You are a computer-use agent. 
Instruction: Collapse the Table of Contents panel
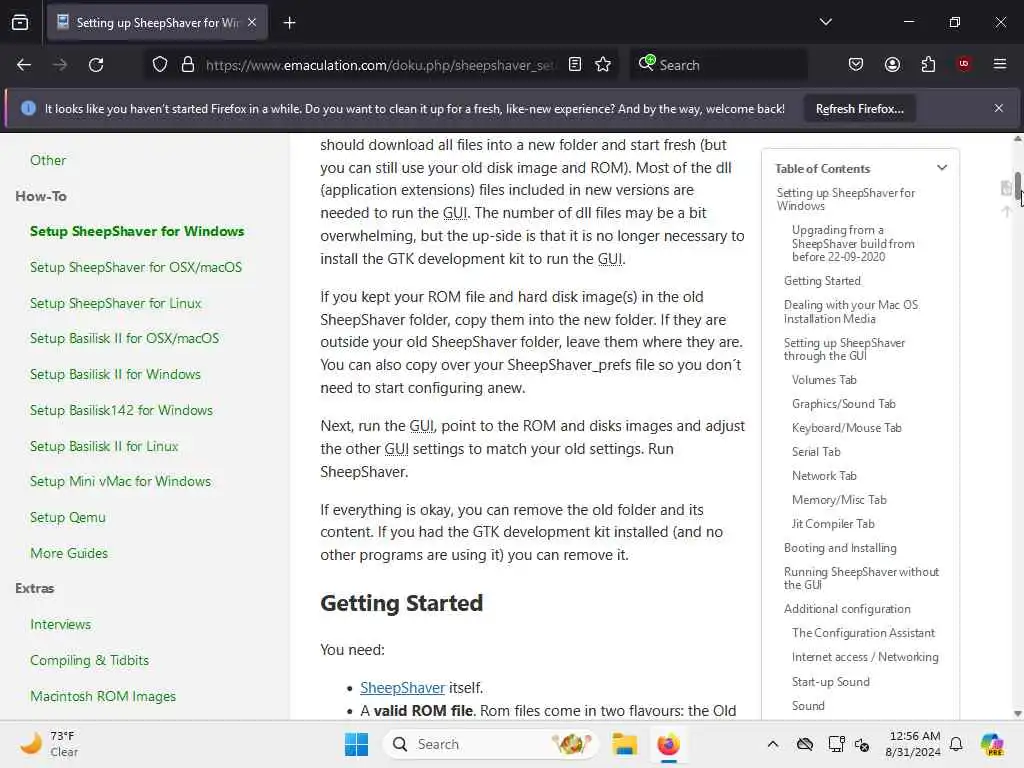942,168
